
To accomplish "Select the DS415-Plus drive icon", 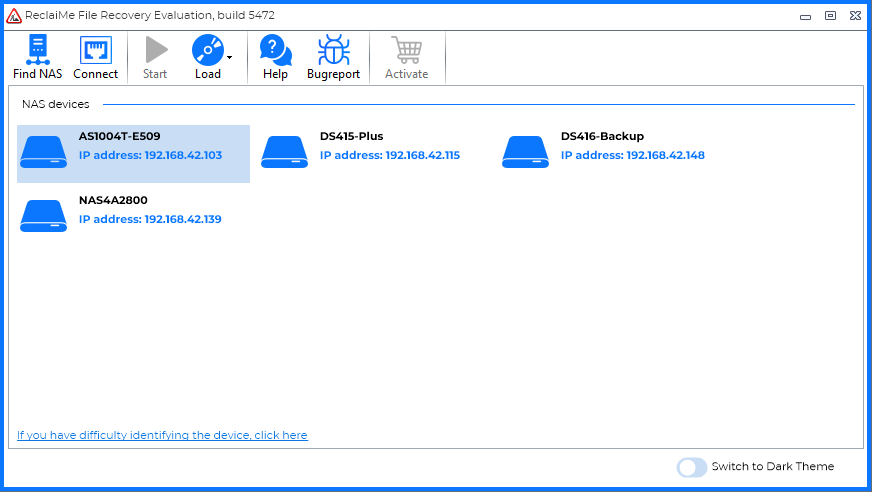I will 285,152.
